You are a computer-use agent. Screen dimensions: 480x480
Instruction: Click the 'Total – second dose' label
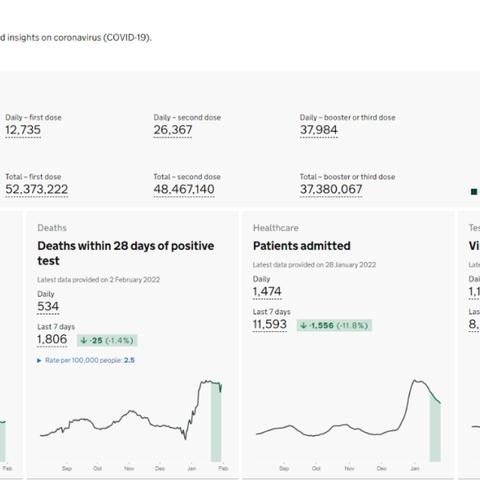coord(187,177)
